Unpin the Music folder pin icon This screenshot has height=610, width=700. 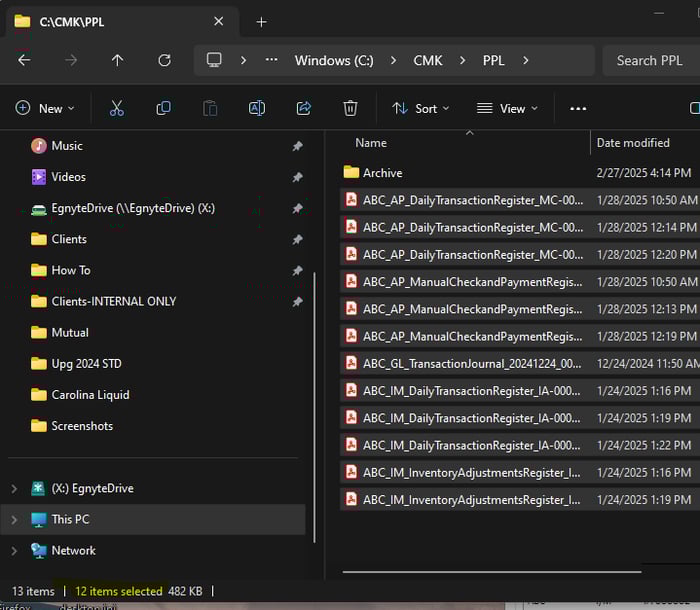[x=297, y=146]
